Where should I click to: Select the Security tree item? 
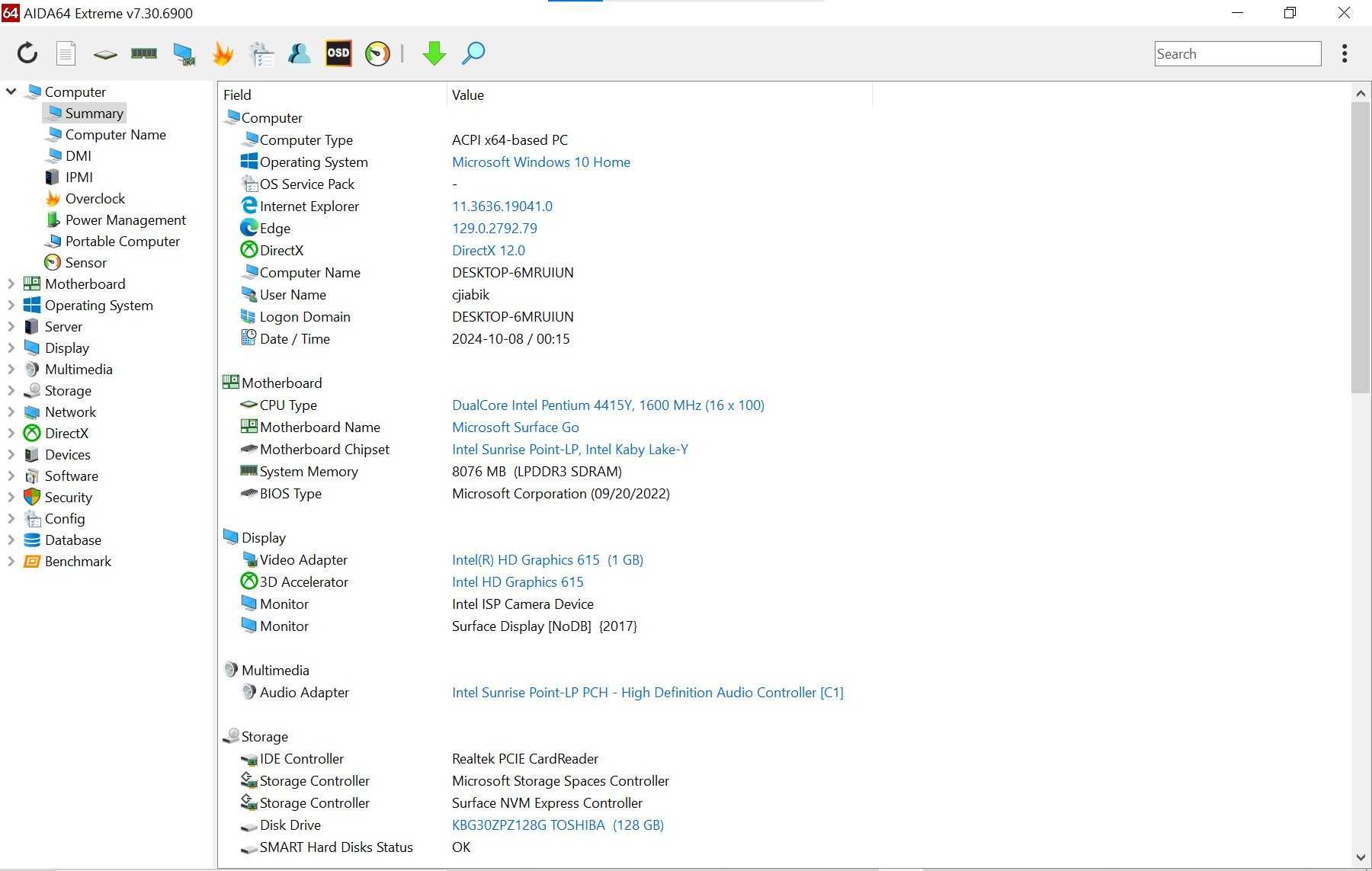[68, 497]
